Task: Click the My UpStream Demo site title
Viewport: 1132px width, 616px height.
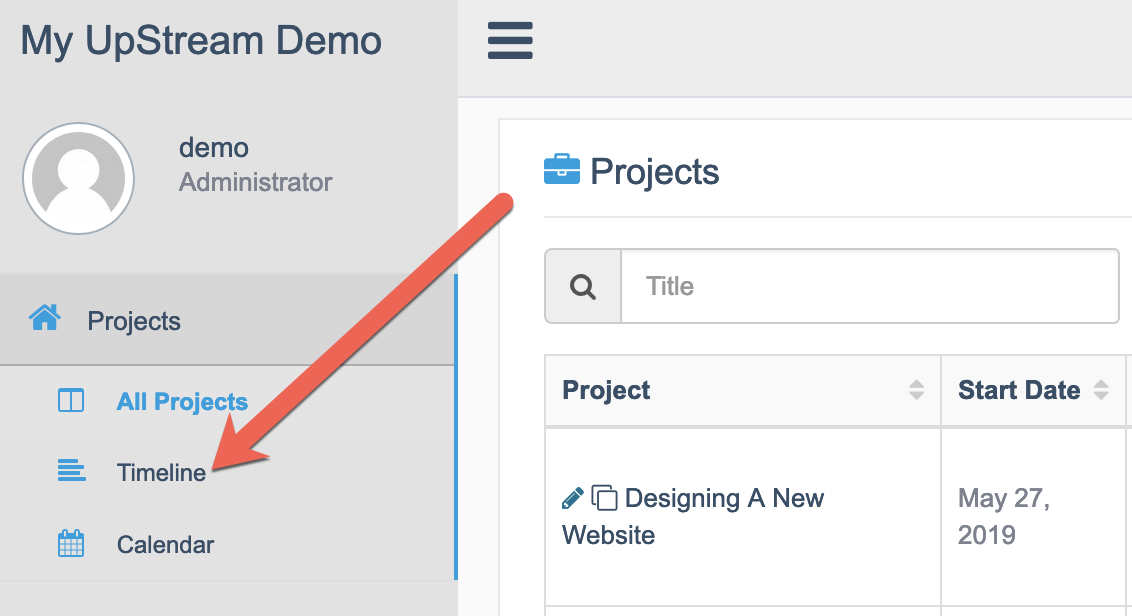Action: click(200, 41)
